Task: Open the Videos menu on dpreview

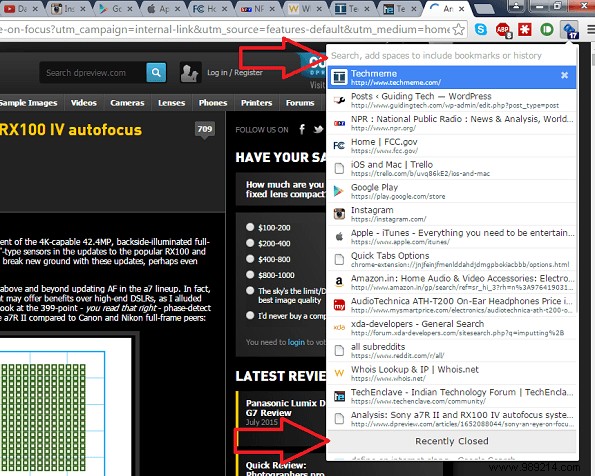Action: click(83, 103)
